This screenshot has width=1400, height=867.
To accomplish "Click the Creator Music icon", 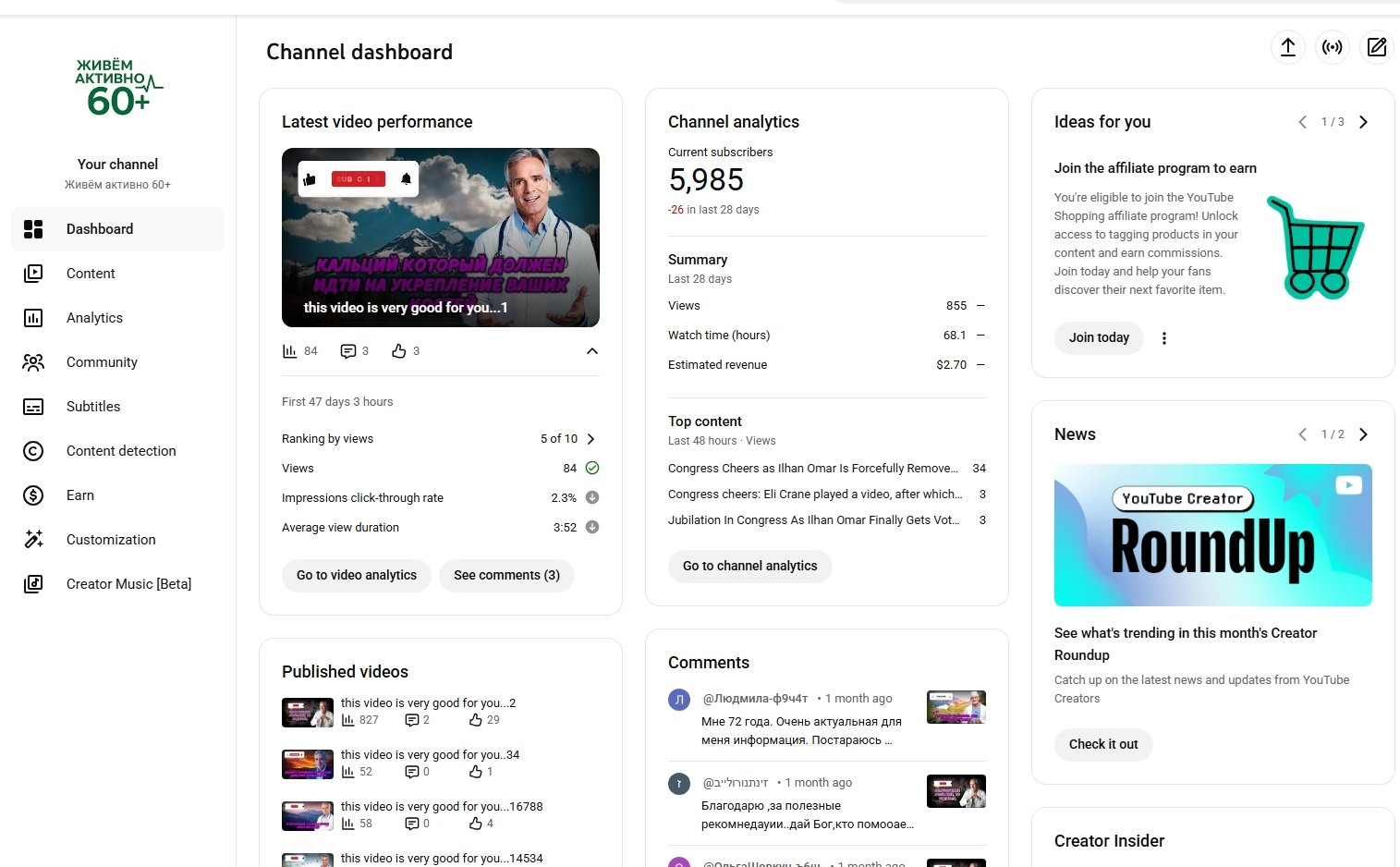I will 33,584.
